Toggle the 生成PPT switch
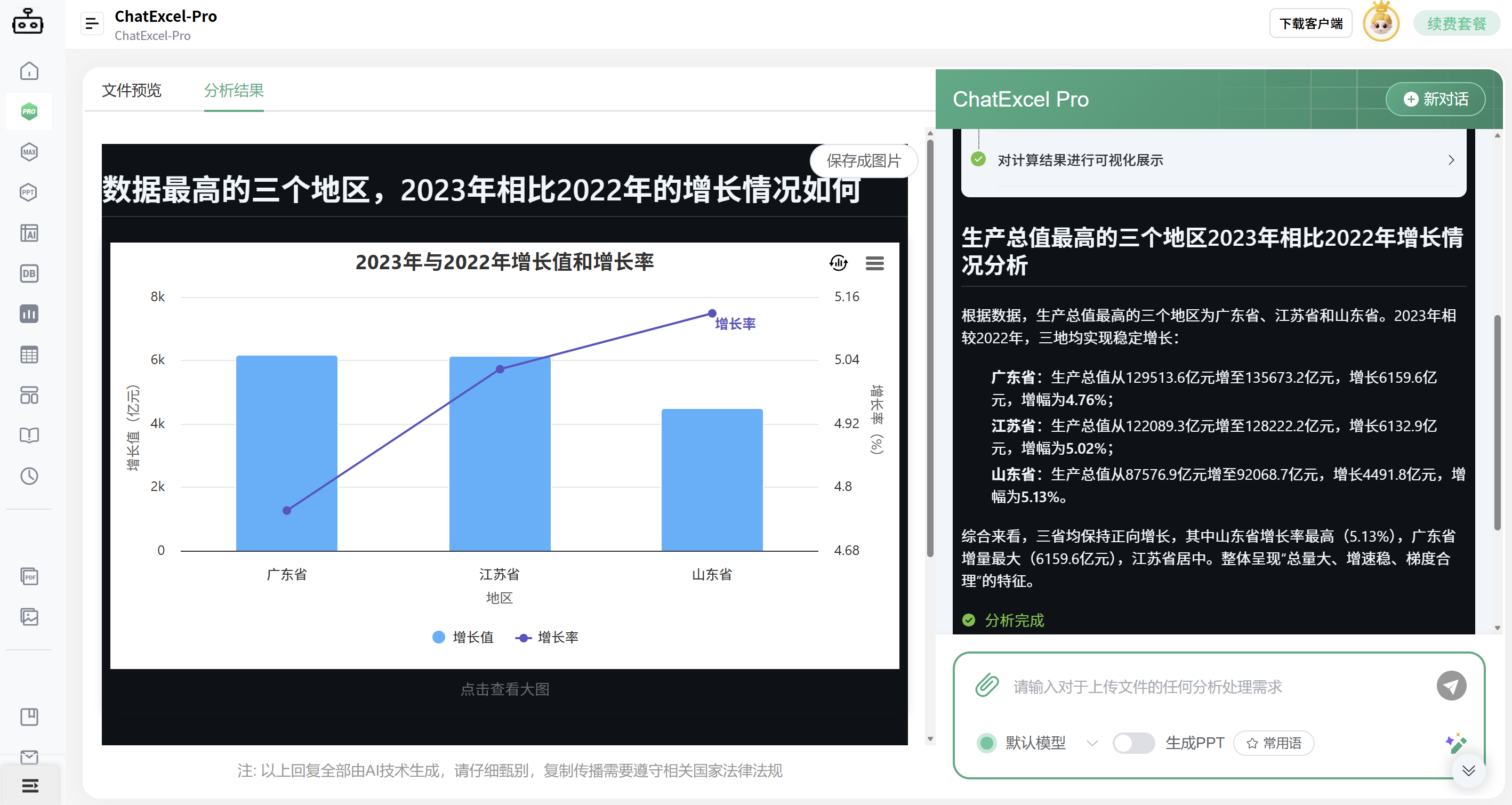The width and height of the screenshot is (1512, 805). 1133,742
